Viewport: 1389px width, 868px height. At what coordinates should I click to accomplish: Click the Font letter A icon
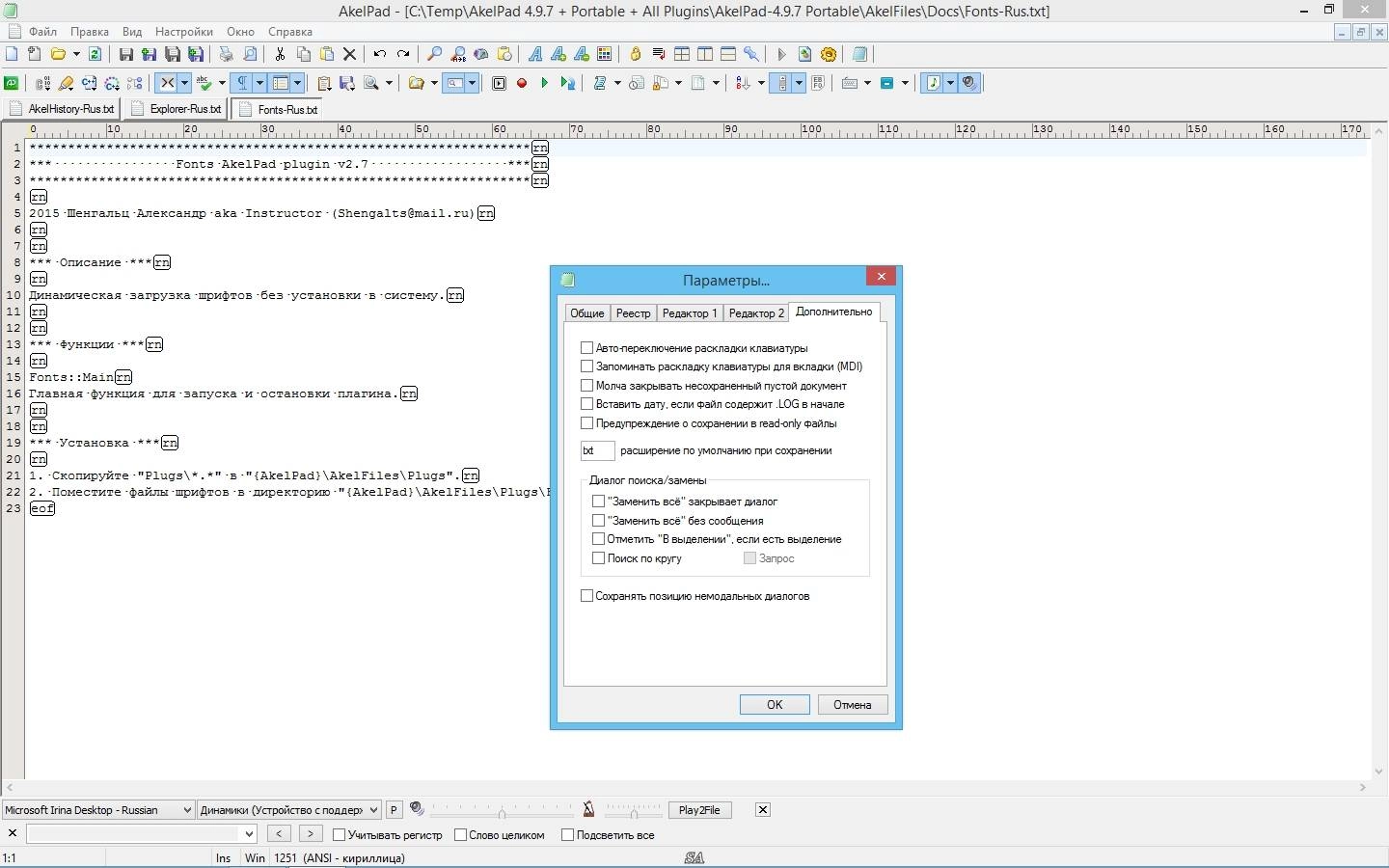tap(534, 54)
